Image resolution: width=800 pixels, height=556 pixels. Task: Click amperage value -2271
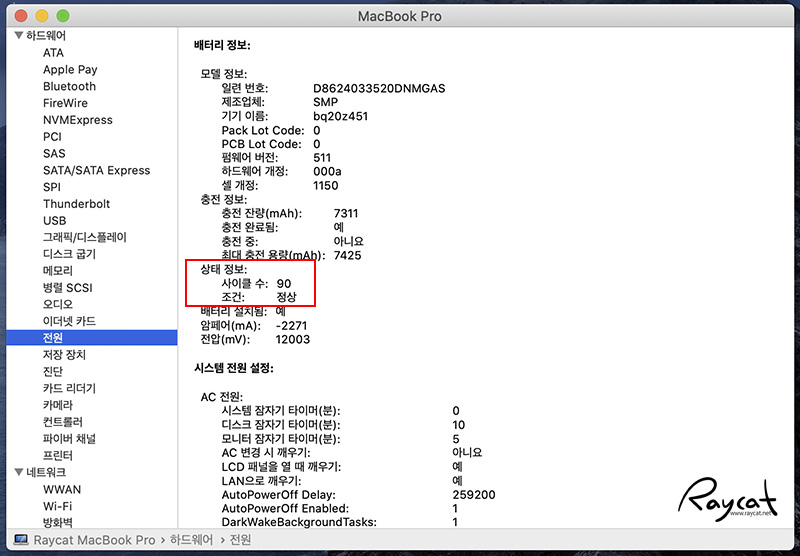pyautogui.click(x=291, y=325)
